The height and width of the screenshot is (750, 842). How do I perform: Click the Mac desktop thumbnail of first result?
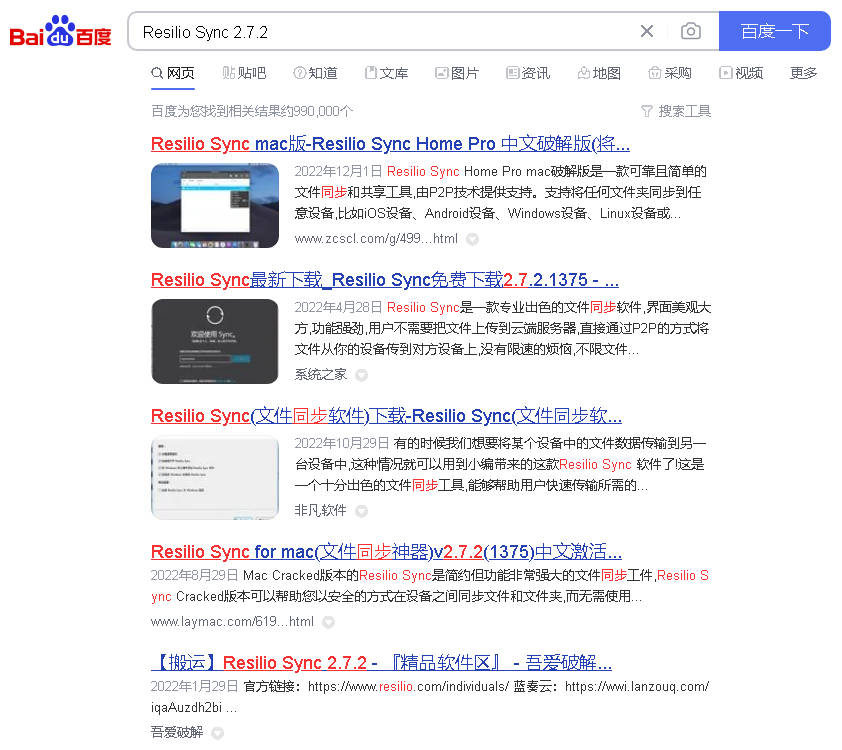tap(215, 206)
